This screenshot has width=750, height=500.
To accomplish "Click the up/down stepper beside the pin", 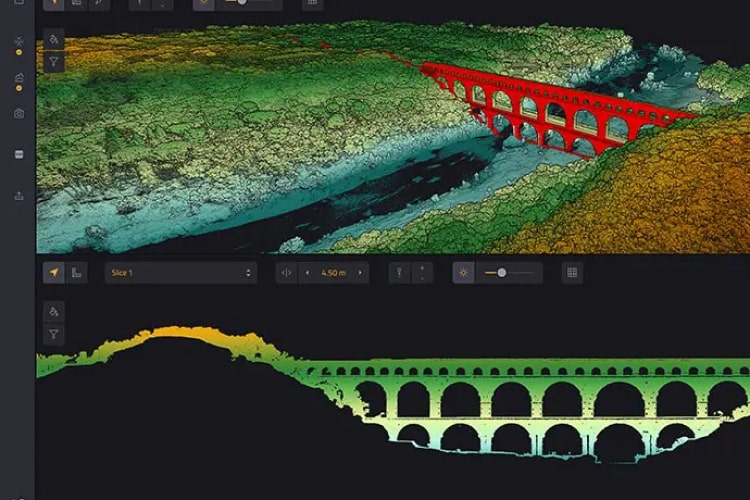I will (422, 273).
